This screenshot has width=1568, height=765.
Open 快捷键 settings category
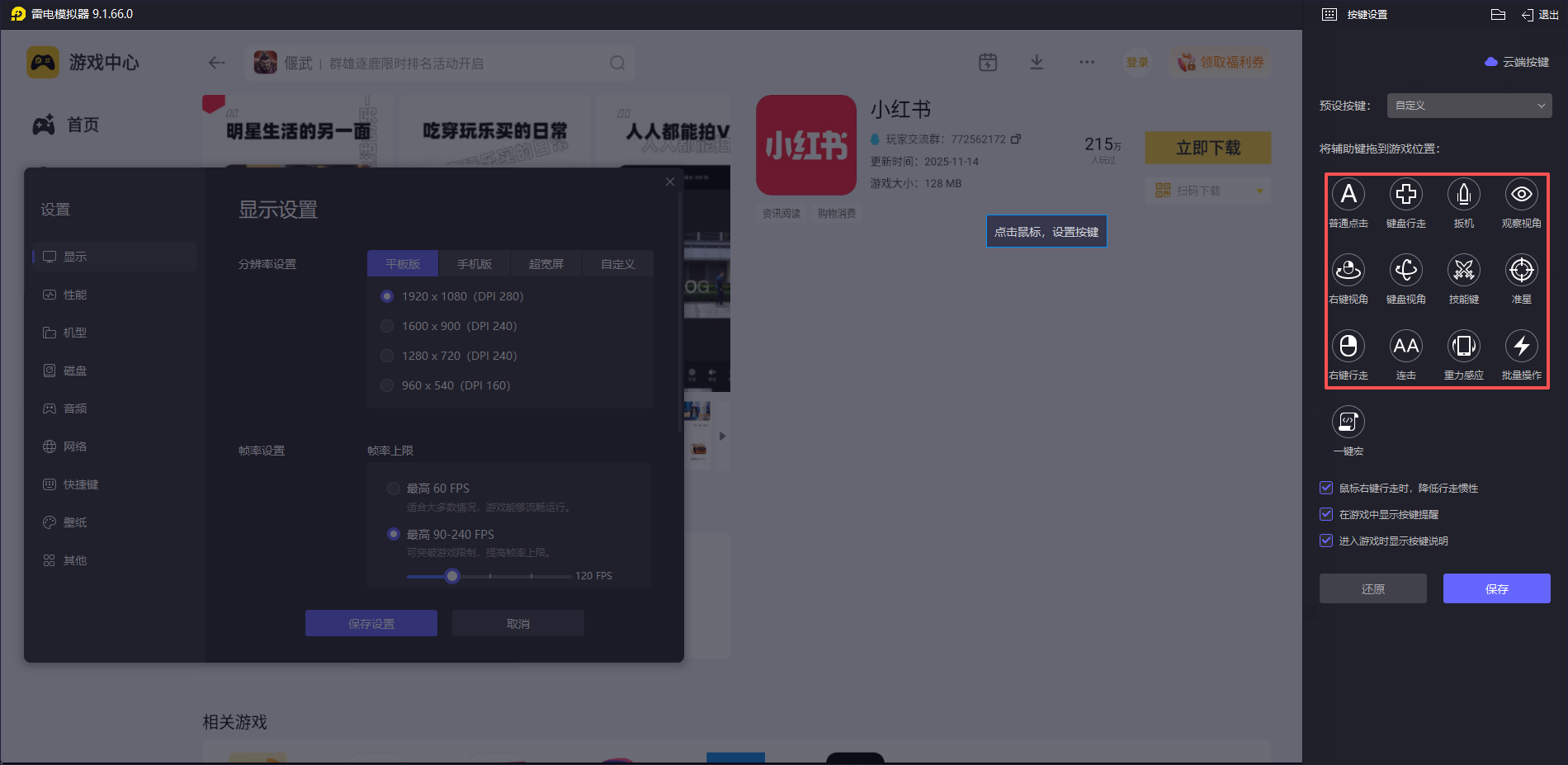click(x=115, y=484)
